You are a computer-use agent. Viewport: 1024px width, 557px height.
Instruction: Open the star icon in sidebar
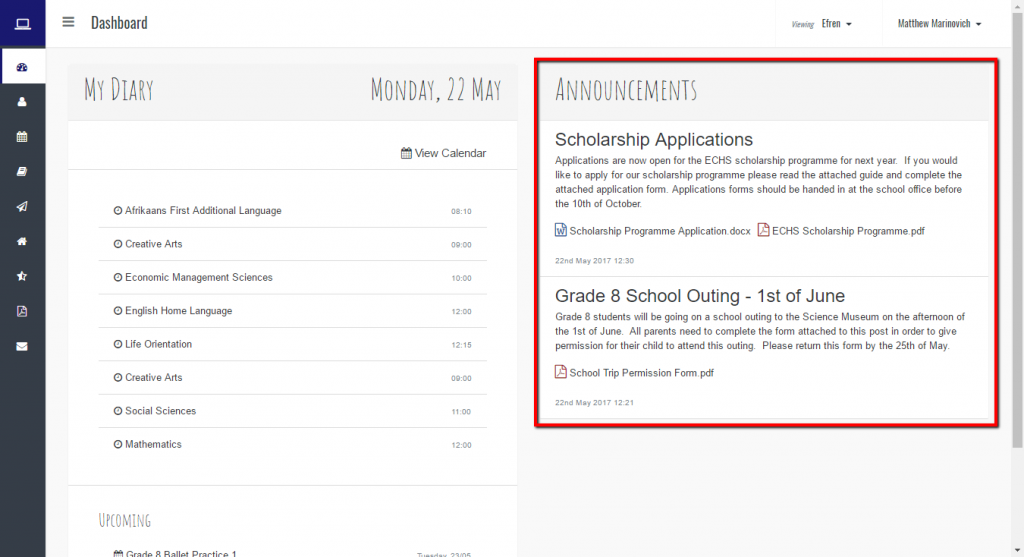[x=22, y=276]
